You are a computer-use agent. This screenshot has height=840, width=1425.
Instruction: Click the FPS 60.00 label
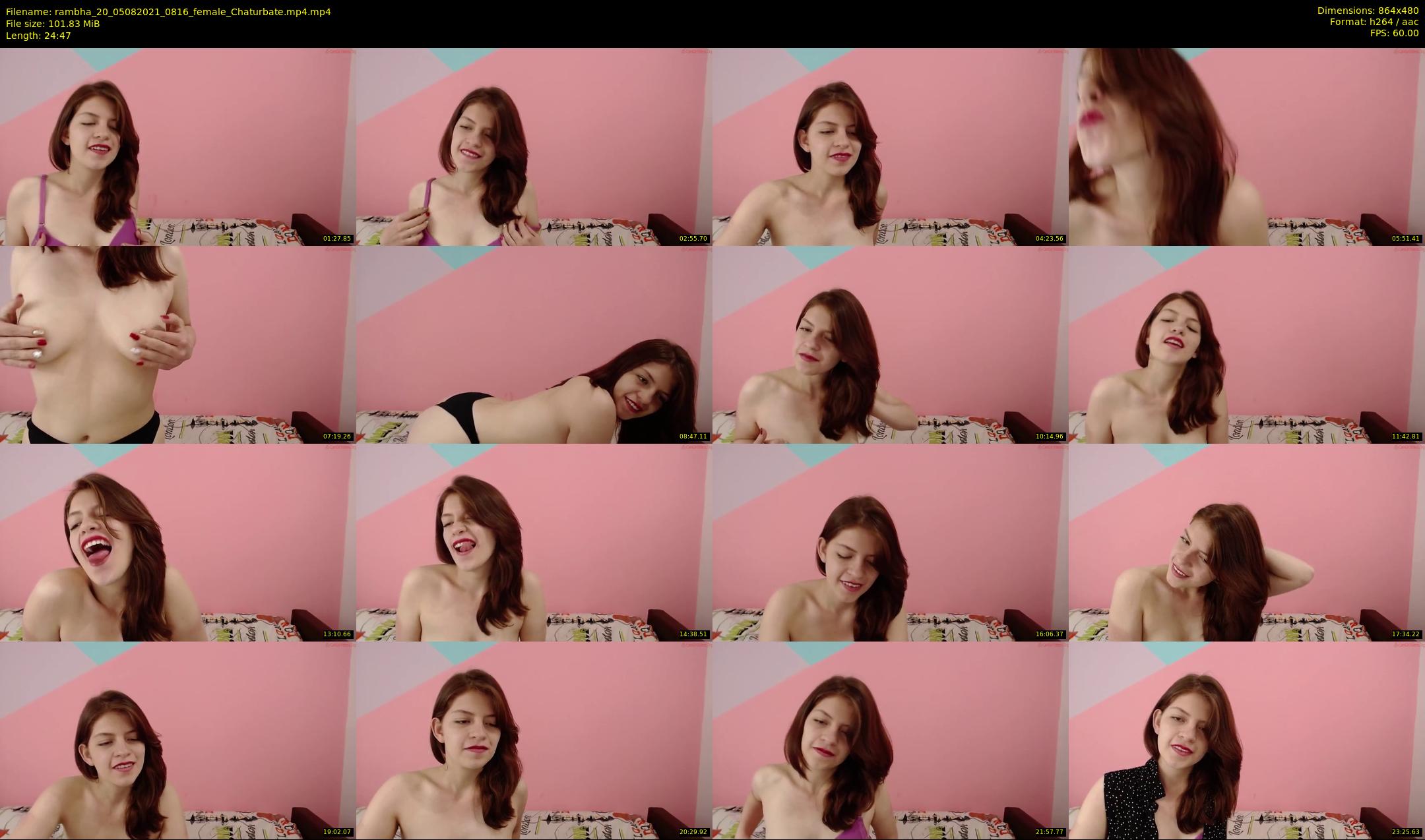[1394, 33]
